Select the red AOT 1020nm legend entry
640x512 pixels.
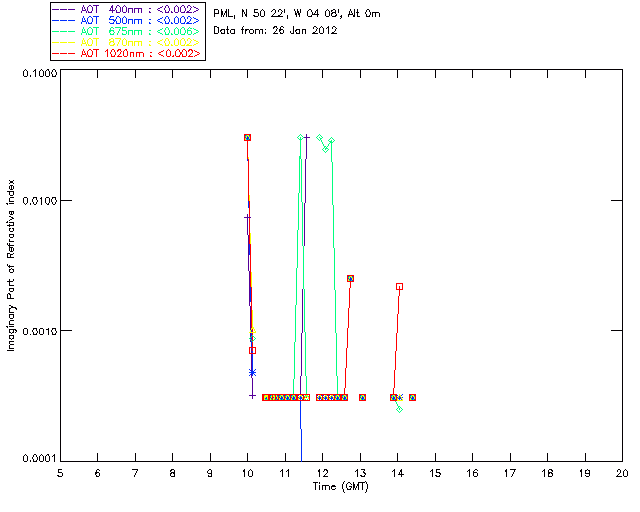click(x=126, y=53)
